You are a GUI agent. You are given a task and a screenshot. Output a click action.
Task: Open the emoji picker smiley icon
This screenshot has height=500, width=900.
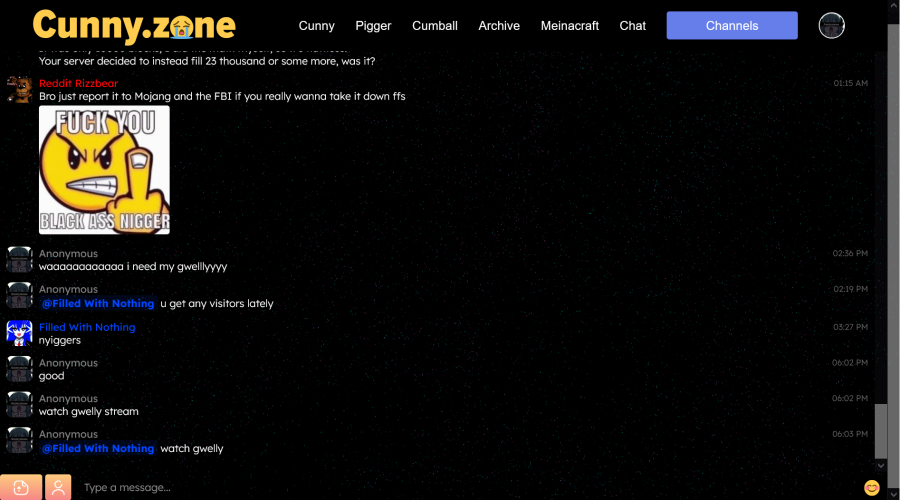(x=871, y=487)
